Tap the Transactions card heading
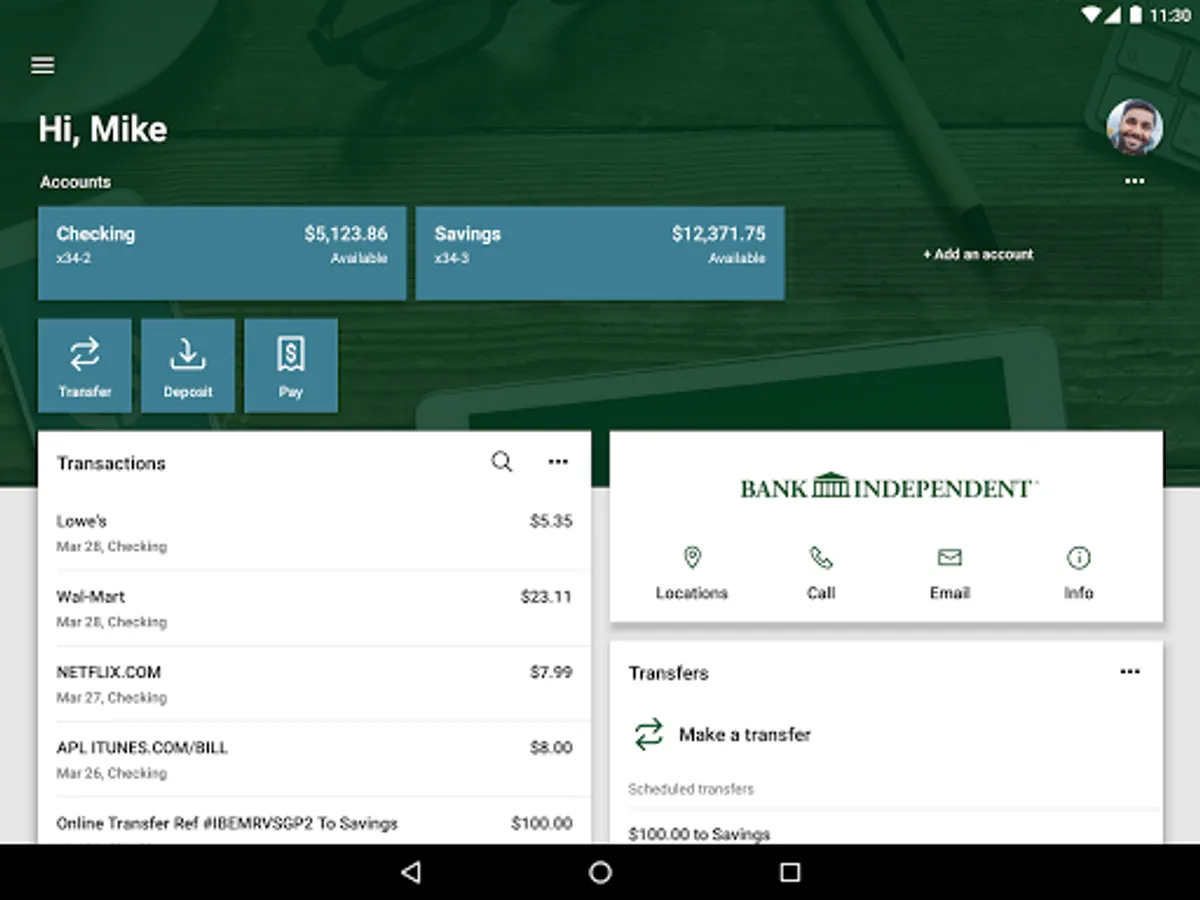This screenshot has width=1200, height=900. [111, 463]
